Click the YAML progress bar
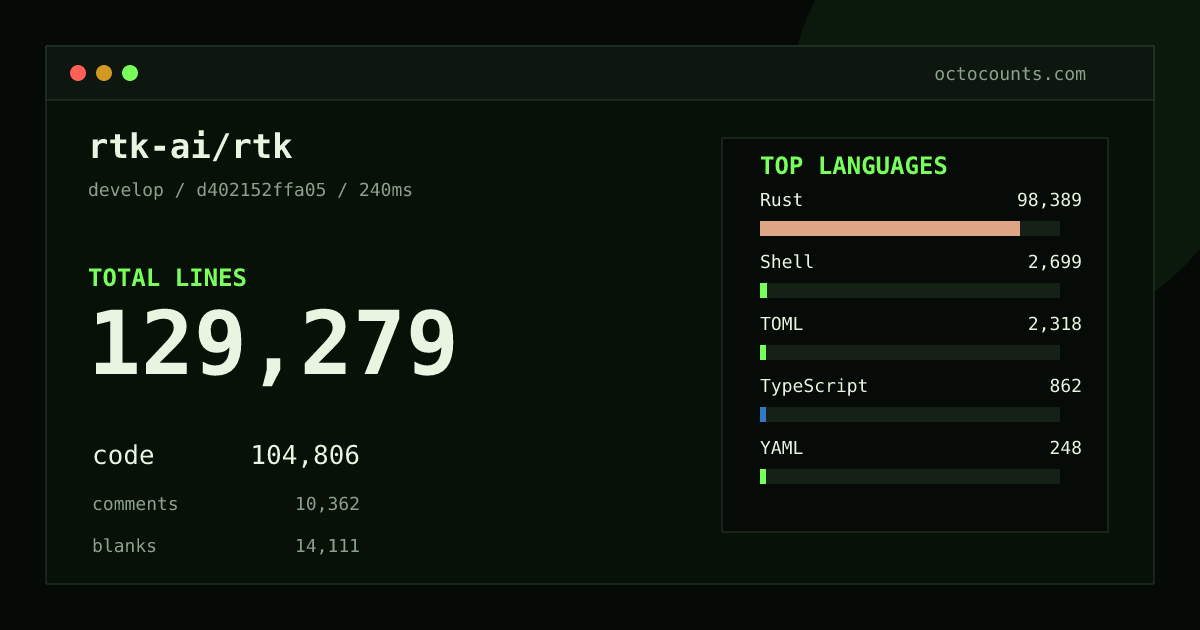The width and height of the screenshot is (1200, 630). (x=910, y=476)
